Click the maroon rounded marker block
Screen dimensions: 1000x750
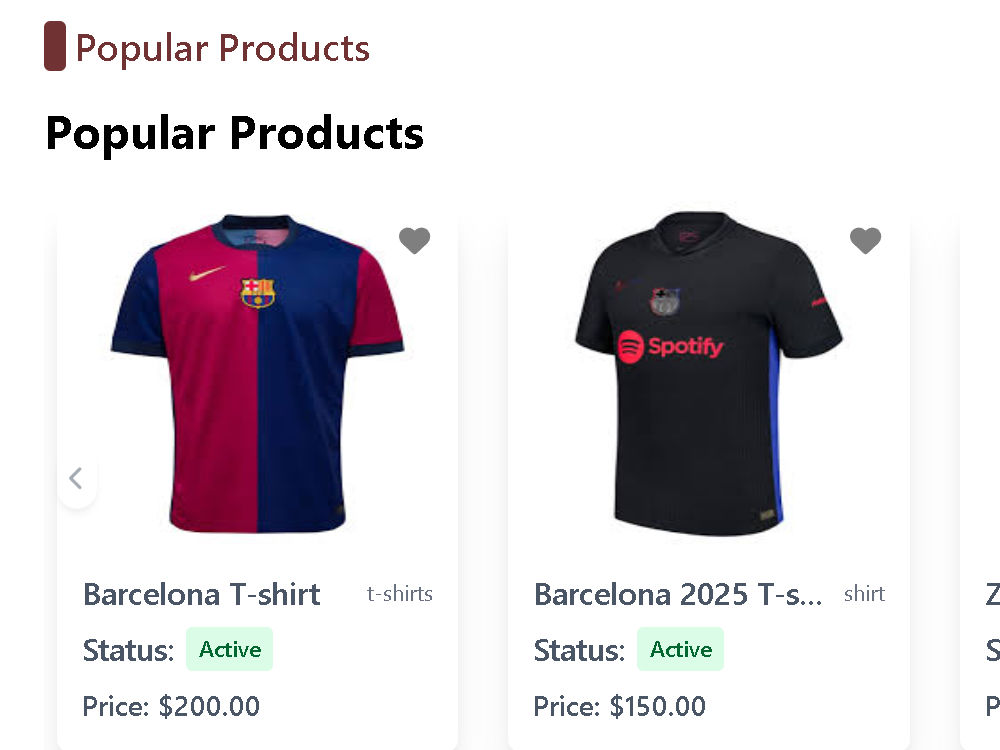click(x=55, y=46)
